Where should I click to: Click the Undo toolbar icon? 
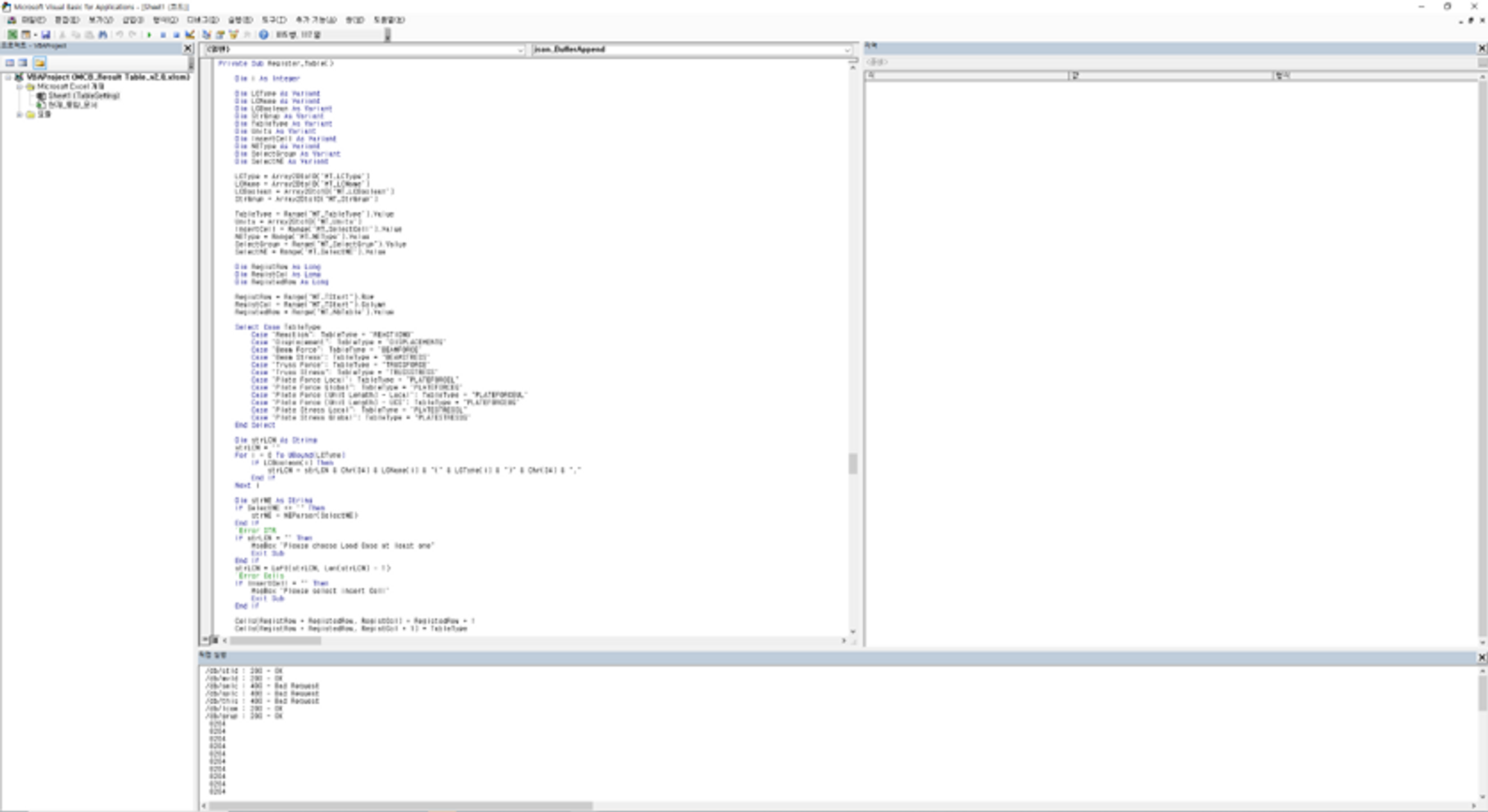coord(120,34)
